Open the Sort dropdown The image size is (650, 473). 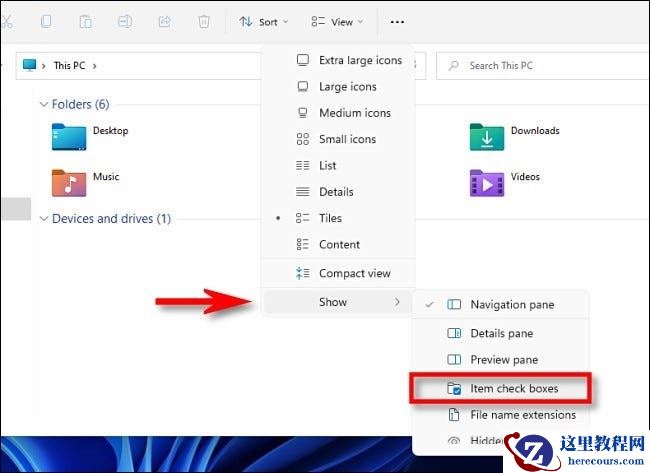click(264, 22)
